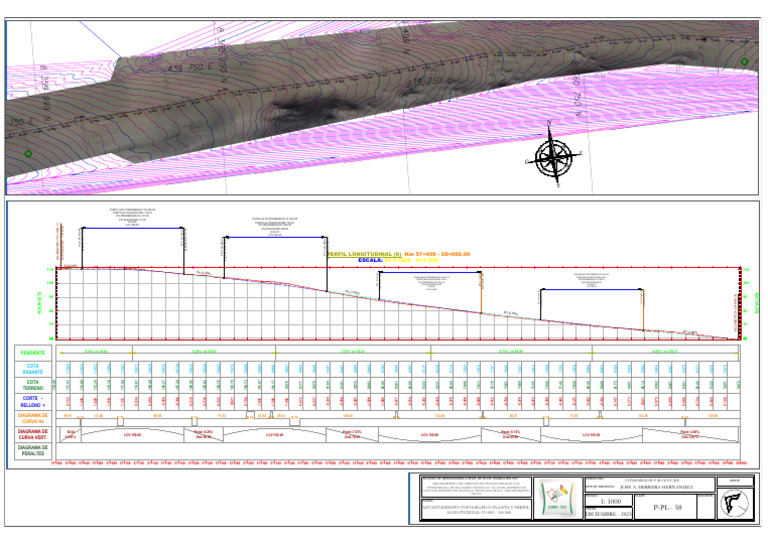The image size is (768, 542).
Task: Click the DIAGRAMA DE CURVA Hz label
Action: 33,418
